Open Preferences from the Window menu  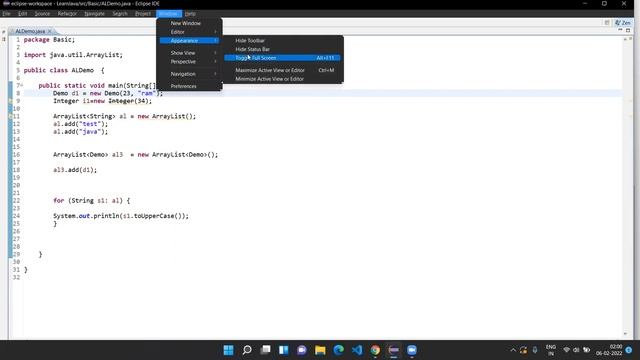[x=189, y=86]
